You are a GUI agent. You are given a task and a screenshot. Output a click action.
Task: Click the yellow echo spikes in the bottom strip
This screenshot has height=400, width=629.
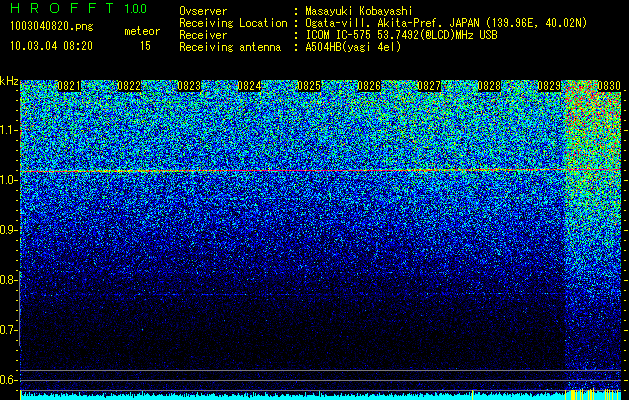point(592,394)
